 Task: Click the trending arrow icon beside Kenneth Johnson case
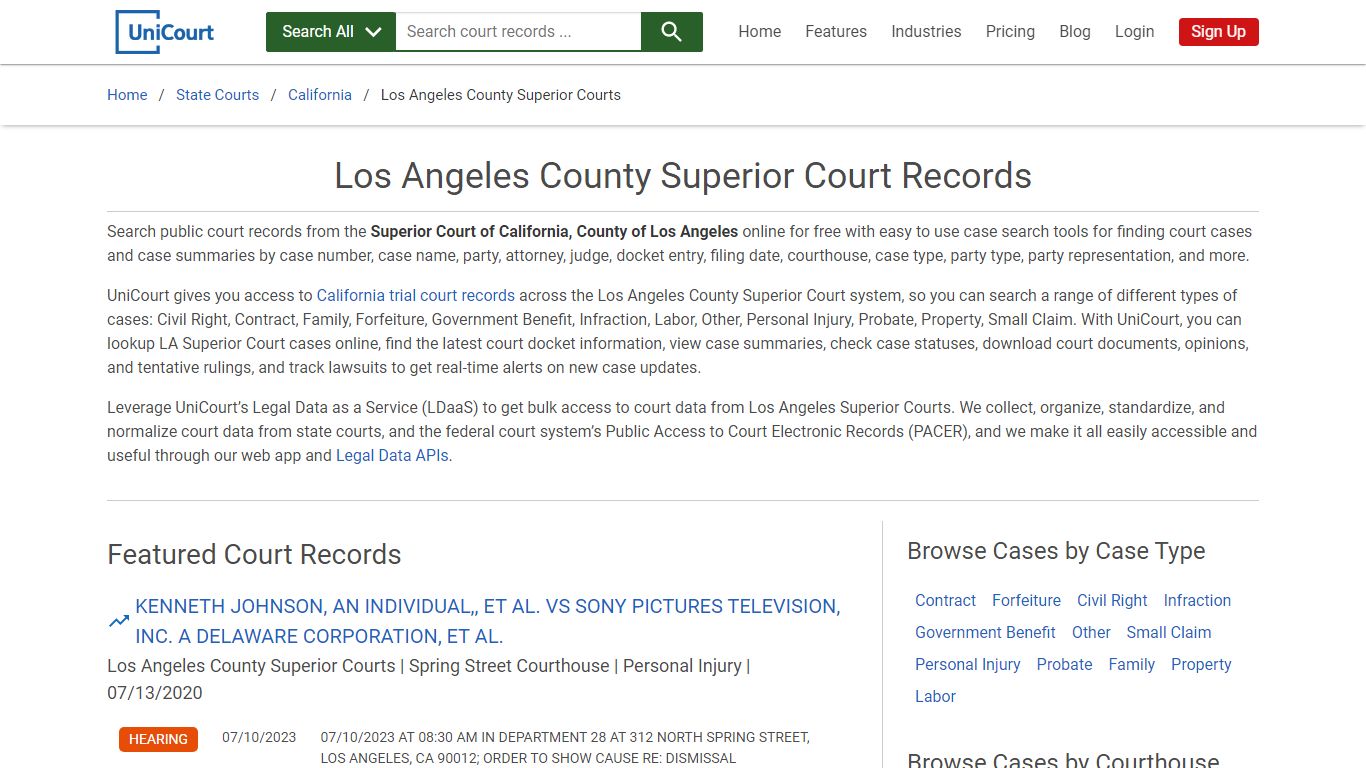119,621
